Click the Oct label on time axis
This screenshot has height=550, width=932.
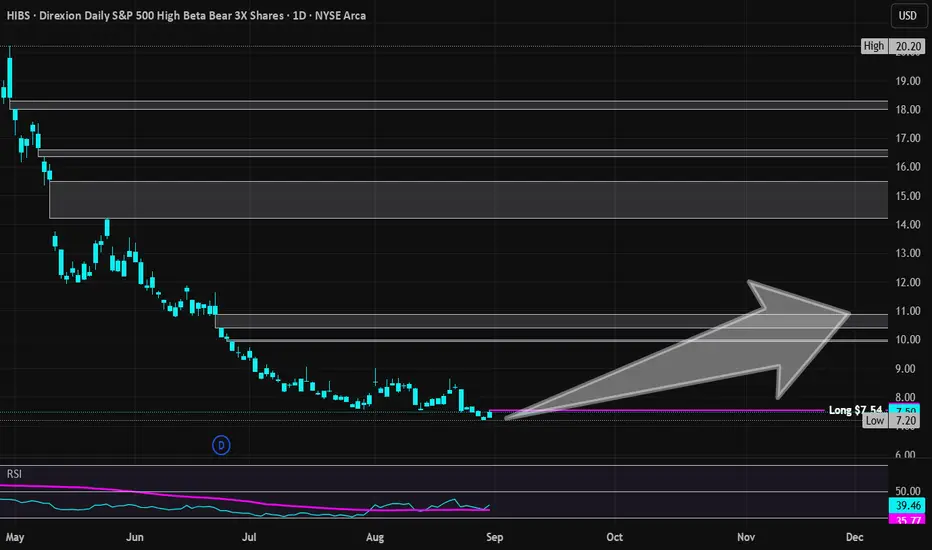(615, 537)
